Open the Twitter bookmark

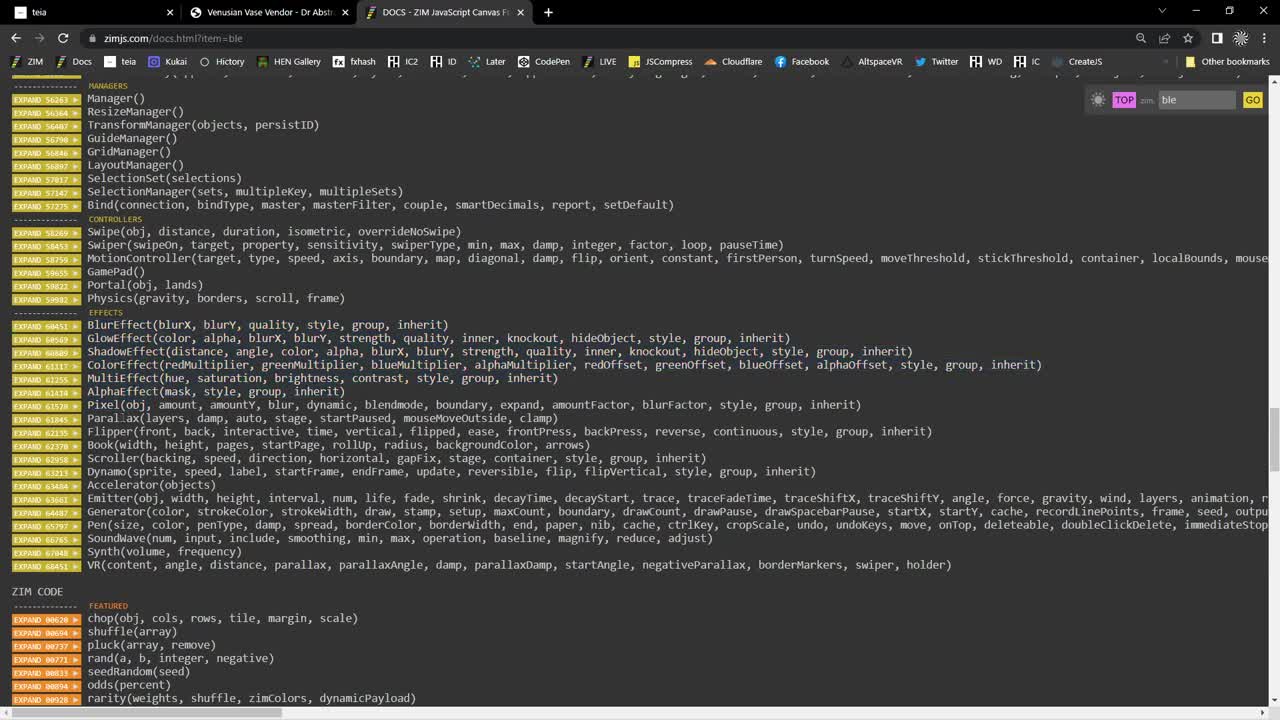tap(936, 61)
